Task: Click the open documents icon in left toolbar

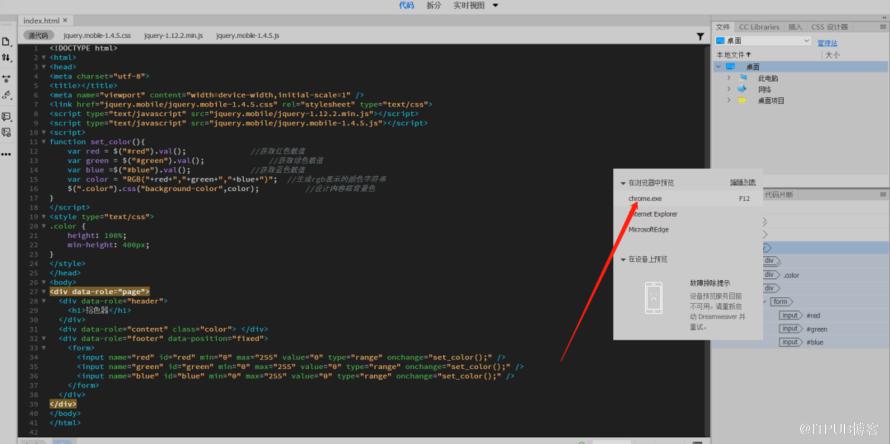Action: pos(7,41)
